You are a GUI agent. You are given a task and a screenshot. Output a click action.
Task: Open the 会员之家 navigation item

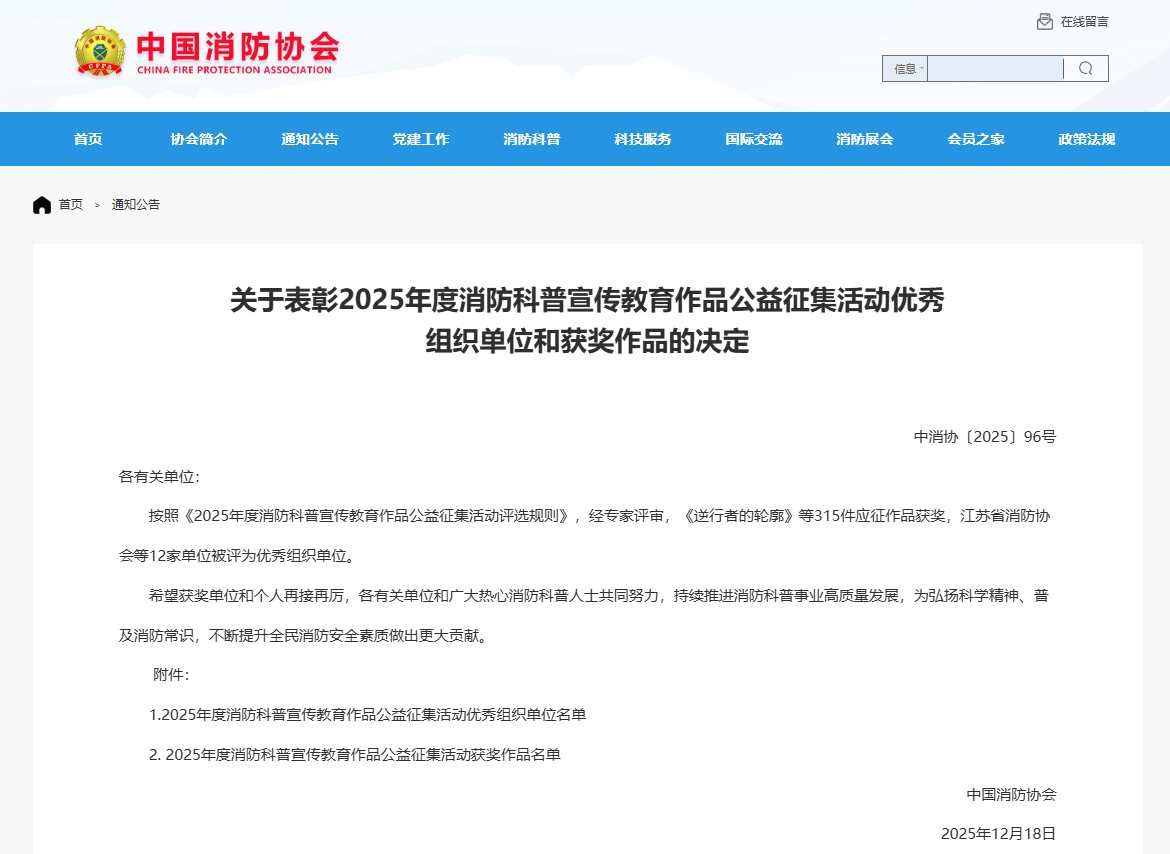click(x=976, y=139)
